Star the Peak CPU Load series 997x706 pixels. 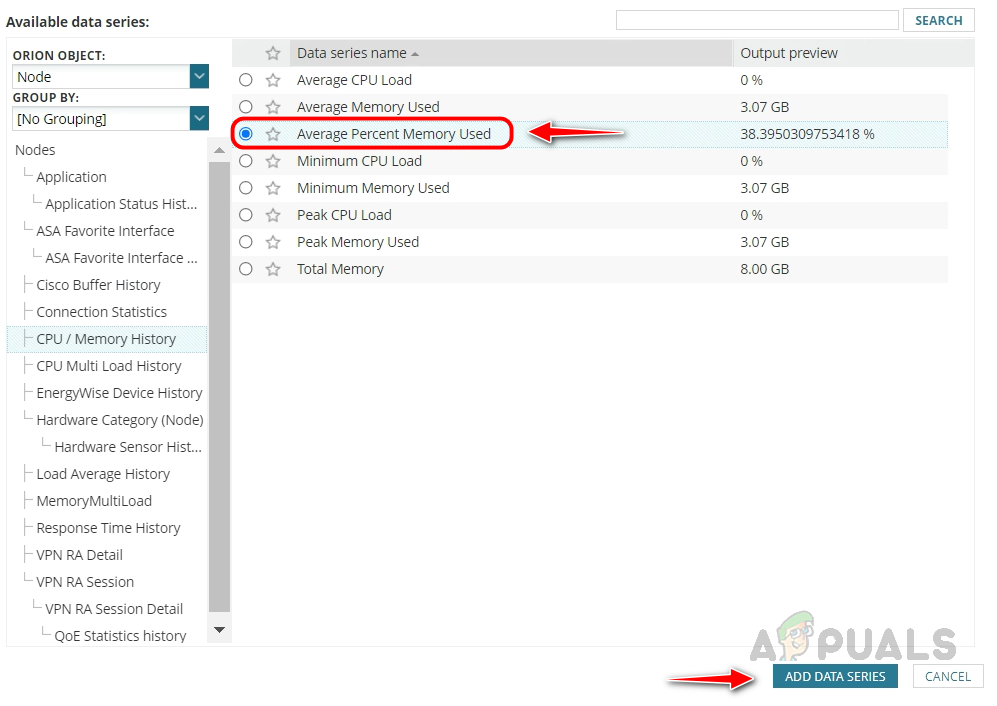click(273, 215)
